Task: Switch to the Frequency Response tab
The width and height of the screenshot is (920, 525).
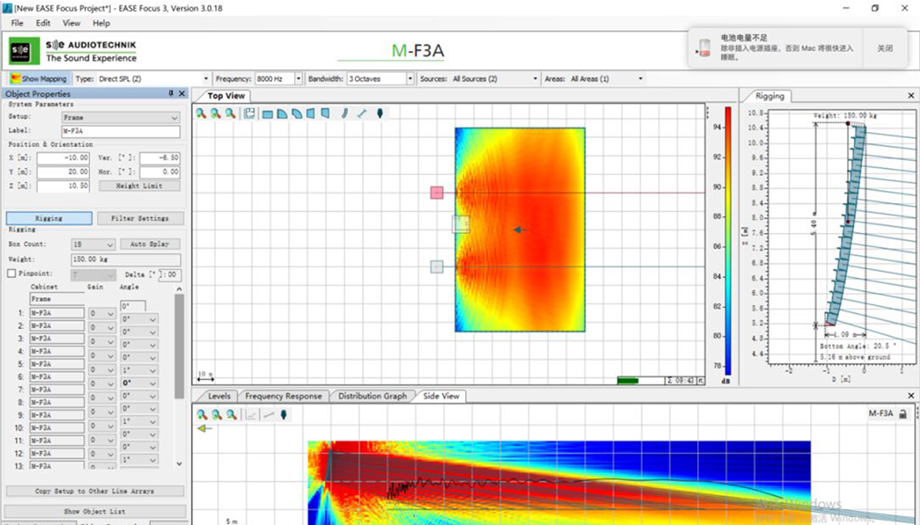Action: pyautogui.click(x=283, y=396)
